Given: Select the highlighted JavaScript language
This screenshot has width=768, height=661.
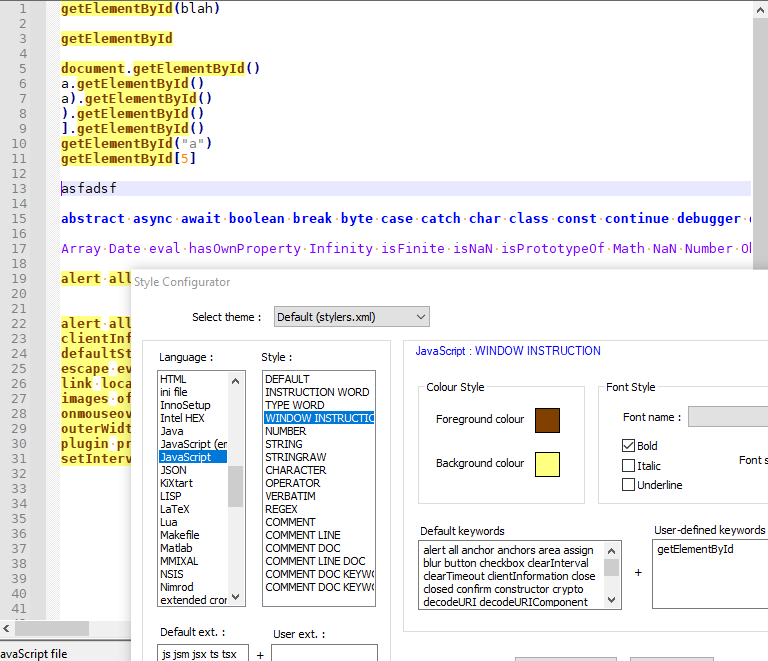Looking at the screenshot, I should 193,457.
